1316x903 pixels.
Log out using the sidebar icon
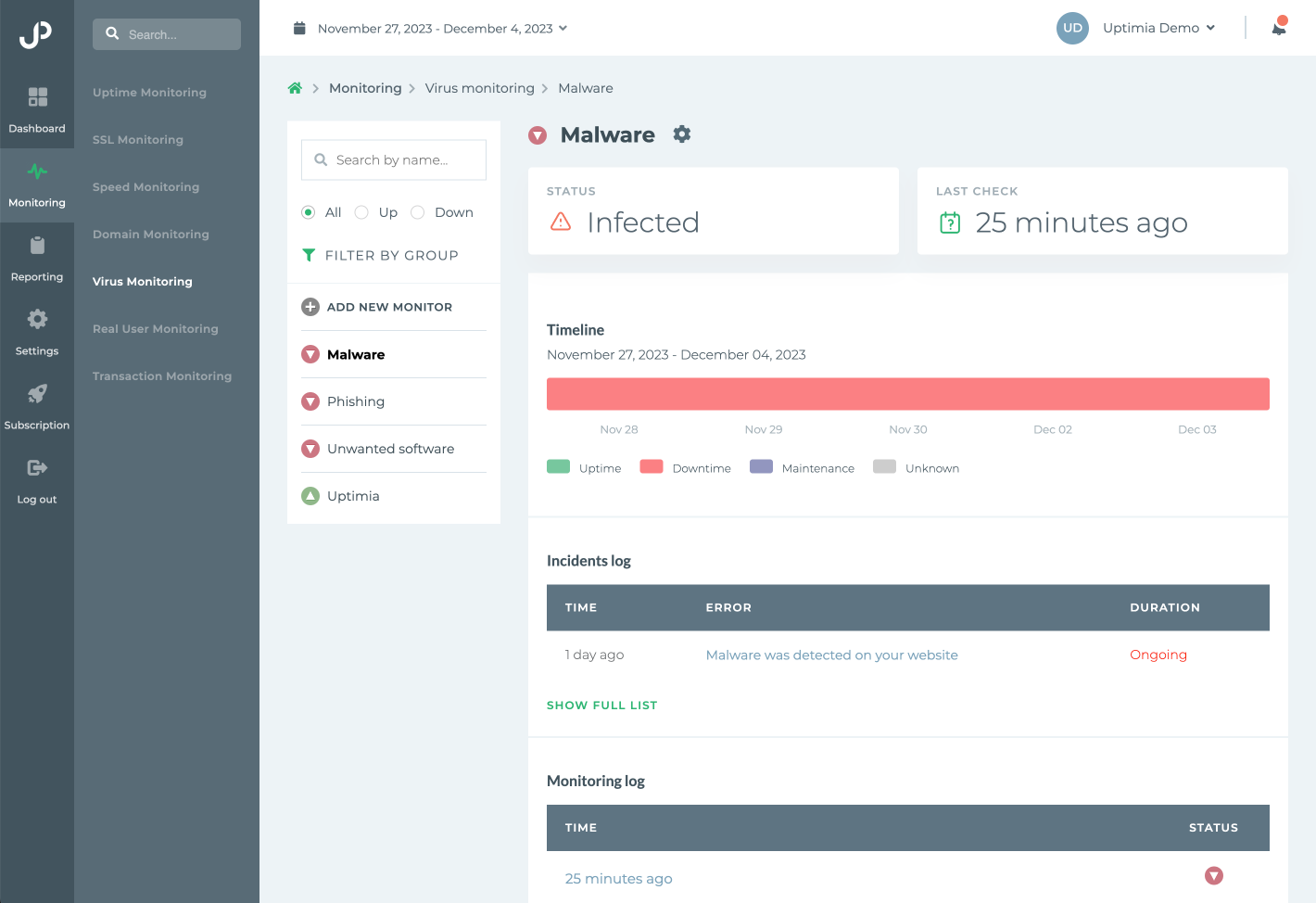click(x=37, y=479)
